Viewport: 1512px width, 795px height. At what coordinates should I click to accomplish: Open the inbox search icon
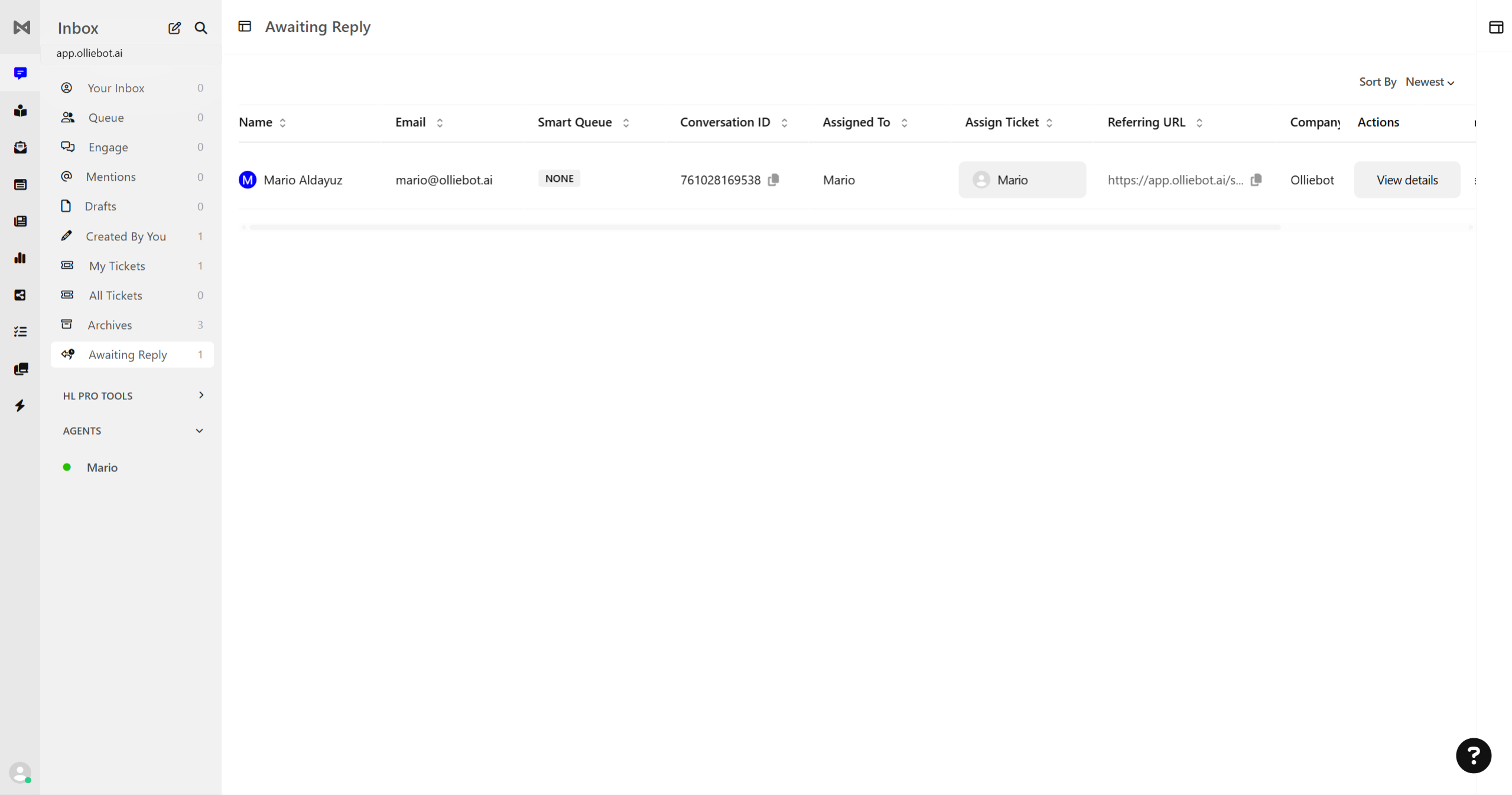point(201,28)
